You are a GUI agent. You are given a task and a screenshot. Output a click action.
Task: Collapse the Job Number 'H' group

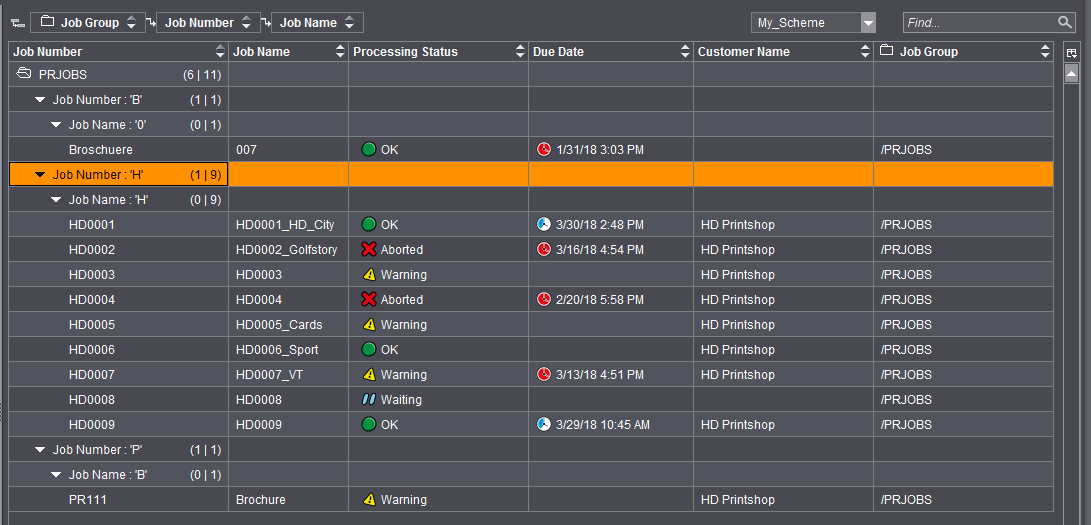tap(40, 175)
